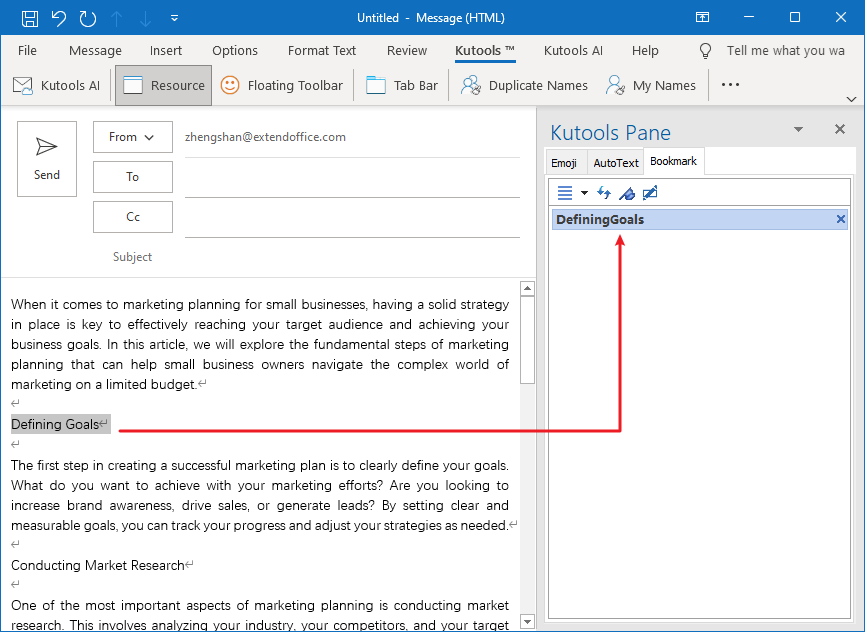Click the Redo circular arrow icon
This screenshot has height=632, width=865.
click(88, 18)
